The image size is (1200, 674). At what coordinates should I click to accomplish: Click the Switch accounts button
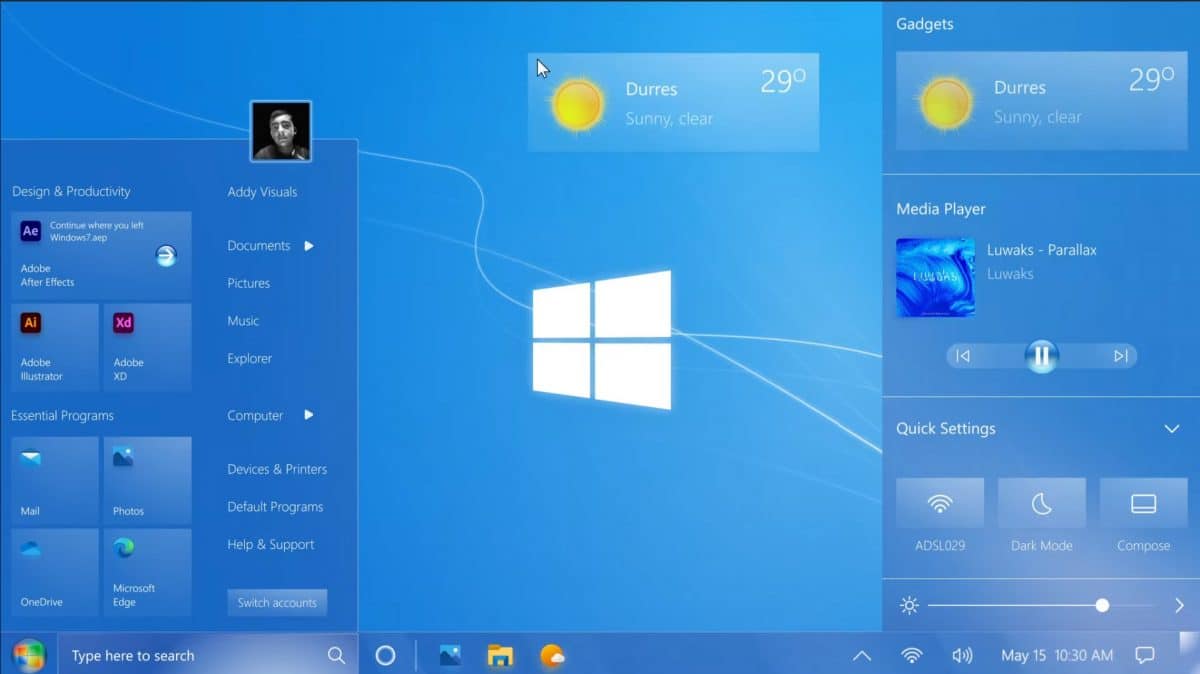pyautogui.click(x=277, y=602)
